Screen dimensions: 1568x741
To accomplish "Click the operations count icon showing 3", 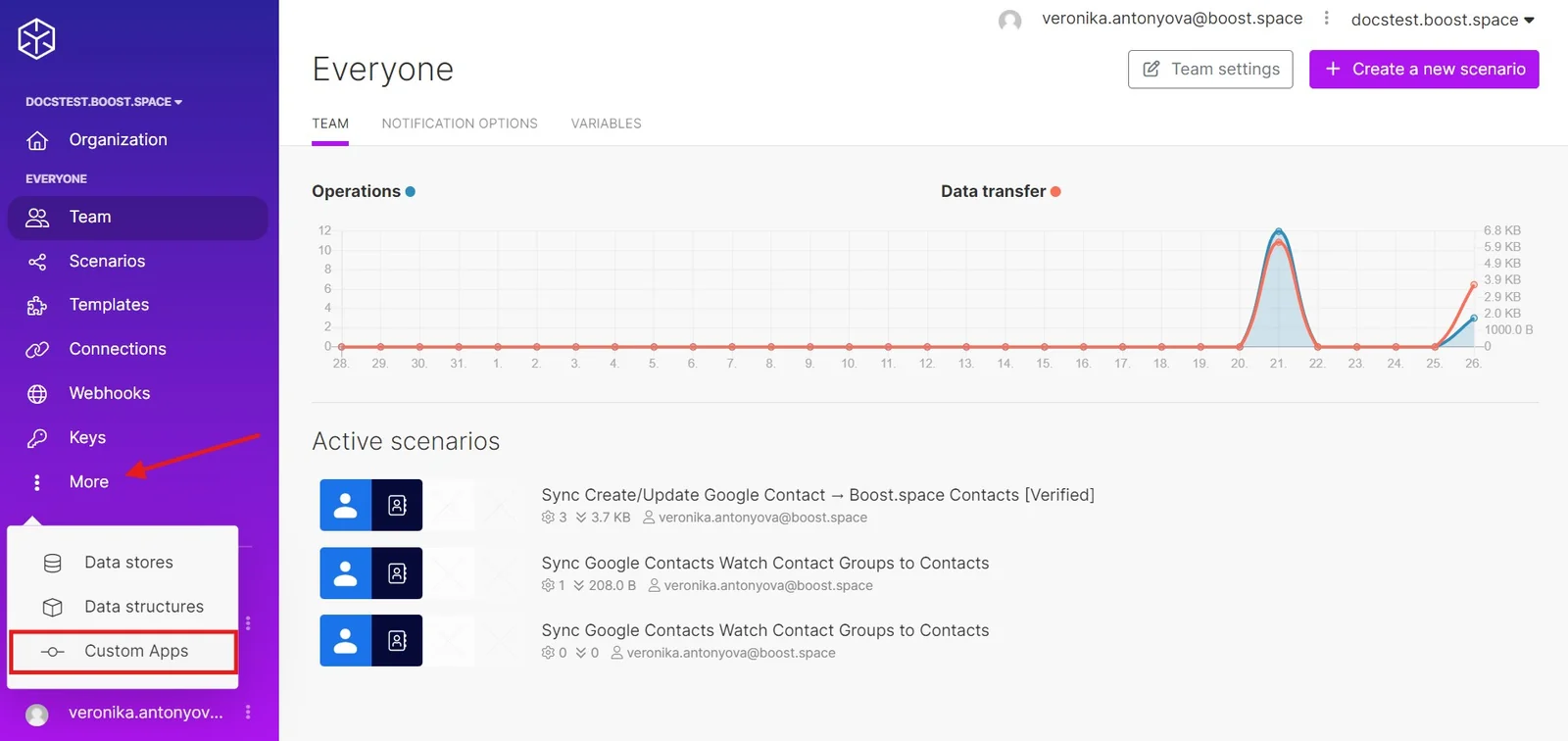I will pos(548,518).
